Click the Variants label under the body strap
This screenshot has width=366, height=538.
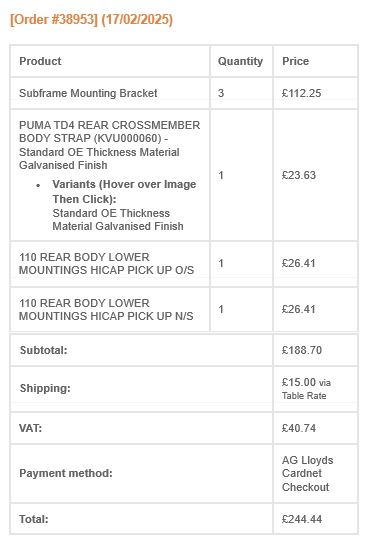(124, 191)
